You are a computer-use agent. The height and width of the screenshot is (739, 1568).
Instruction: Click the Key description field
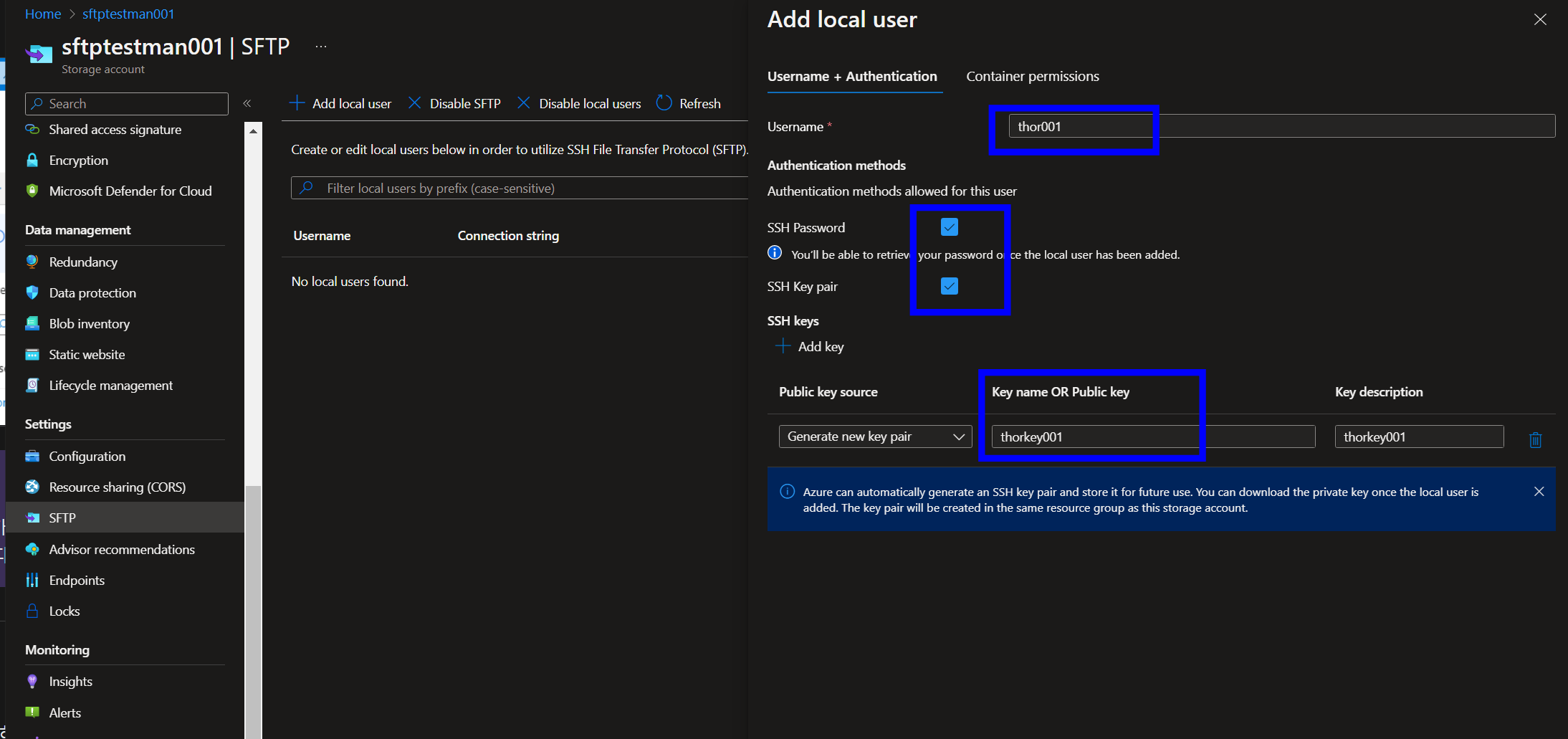click(x=1419, y=437)
